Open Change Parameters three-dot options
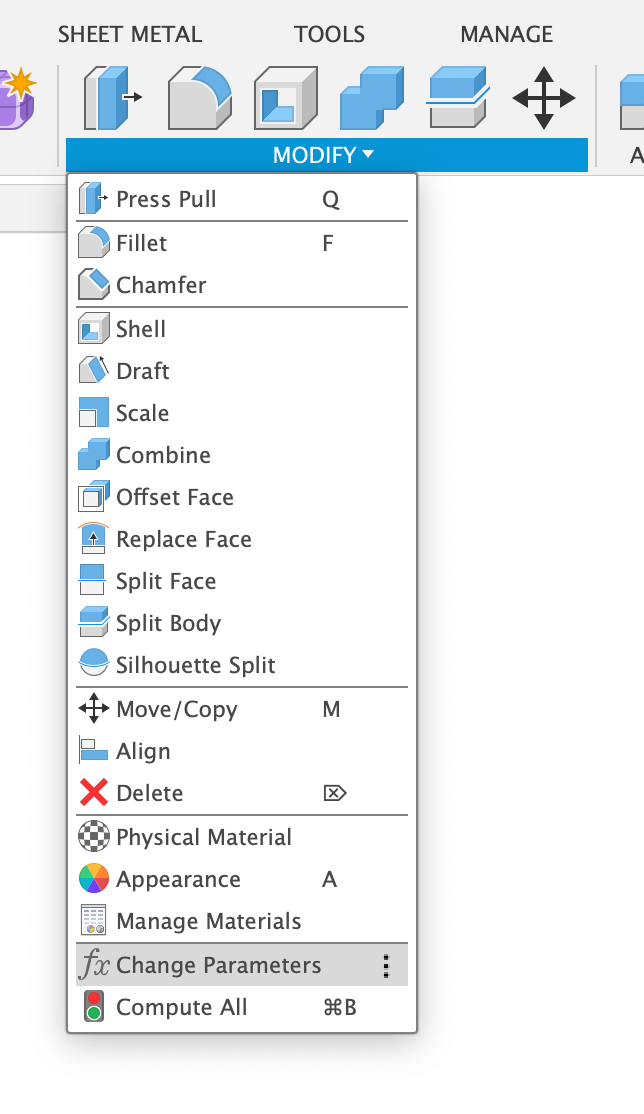The width and height of the screenshot is (644, 1114). [x=385, y=965]
